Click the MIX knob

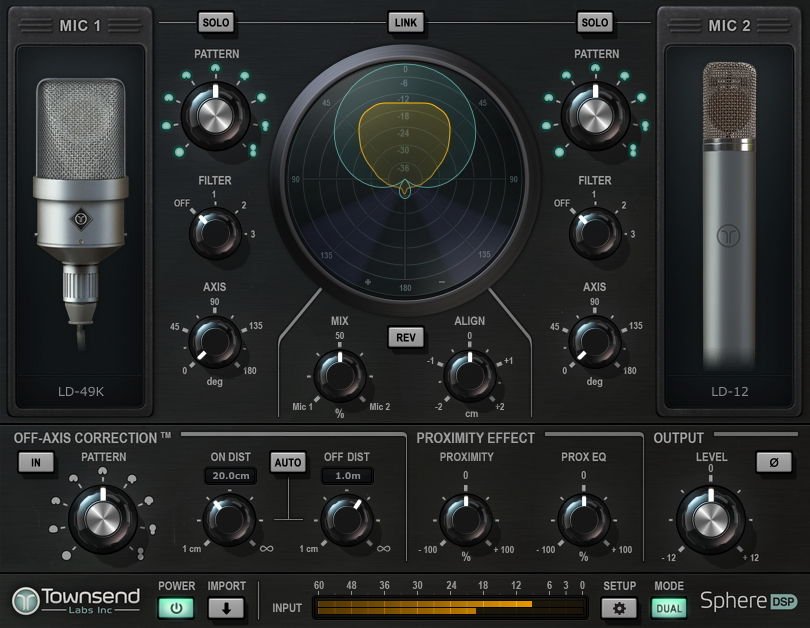339,376
